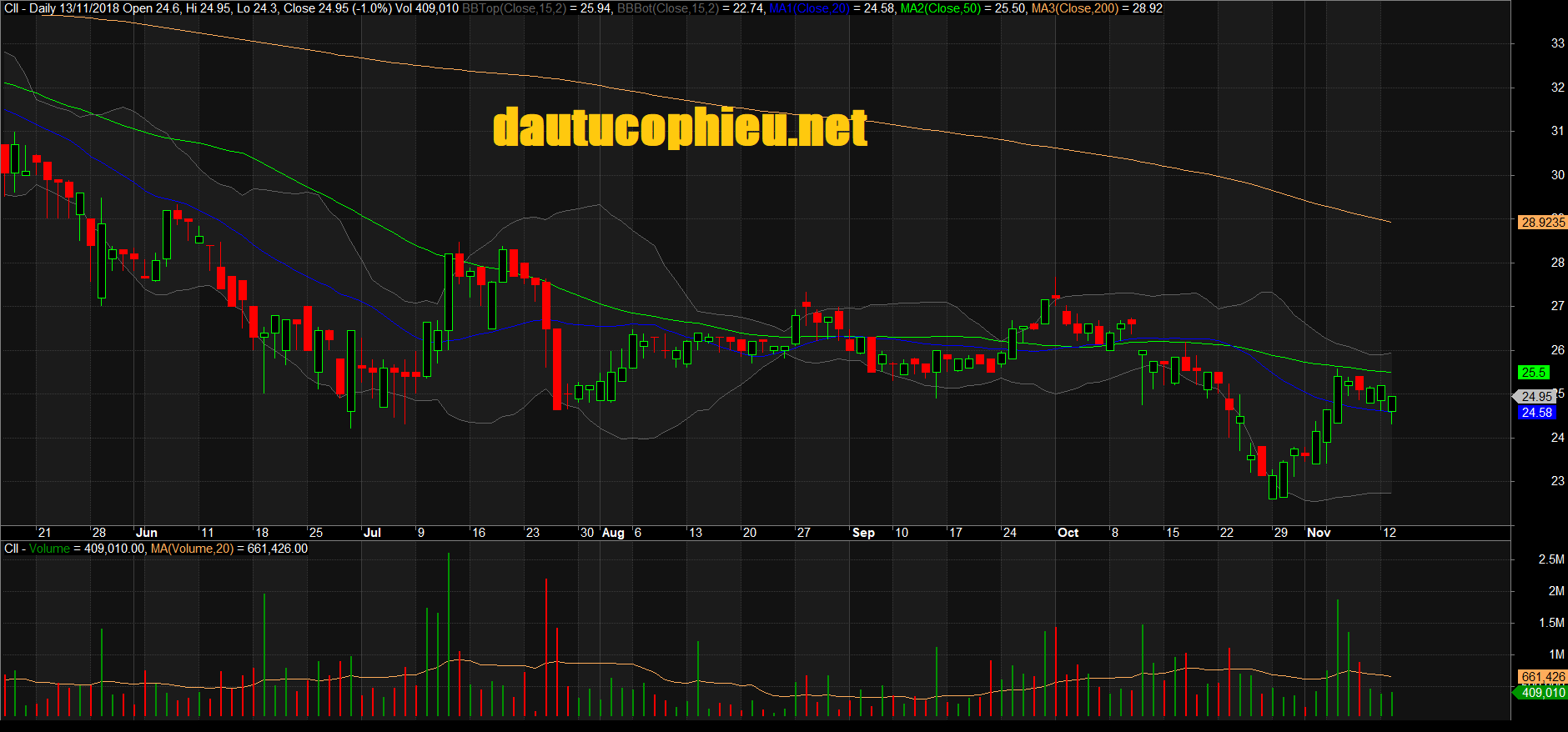1568x732 pixels.
Task: Click the CII - Volume pane title
Action: tap(37, 549)
